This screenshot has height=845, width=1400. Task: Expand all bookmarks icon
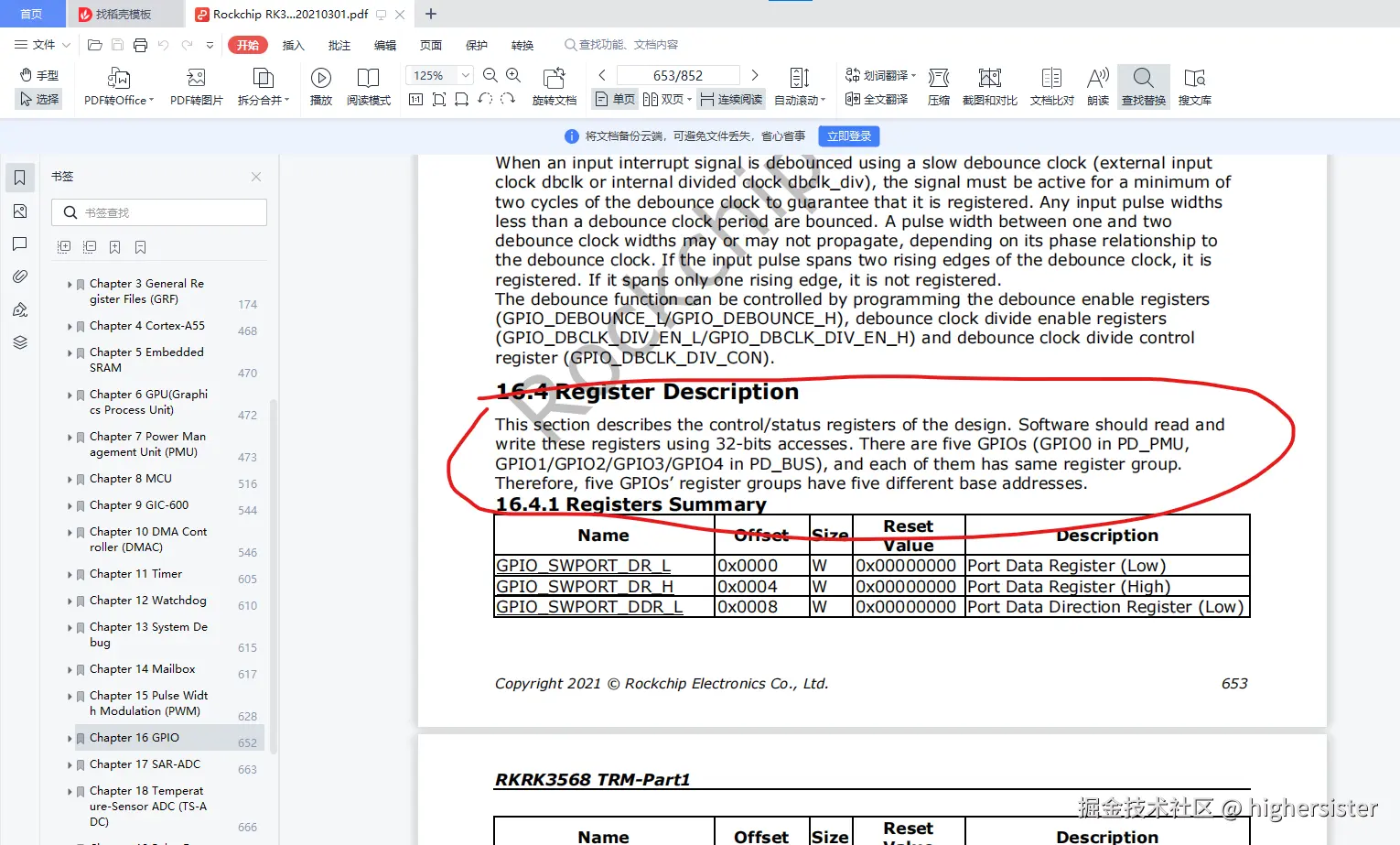point(64,247)
